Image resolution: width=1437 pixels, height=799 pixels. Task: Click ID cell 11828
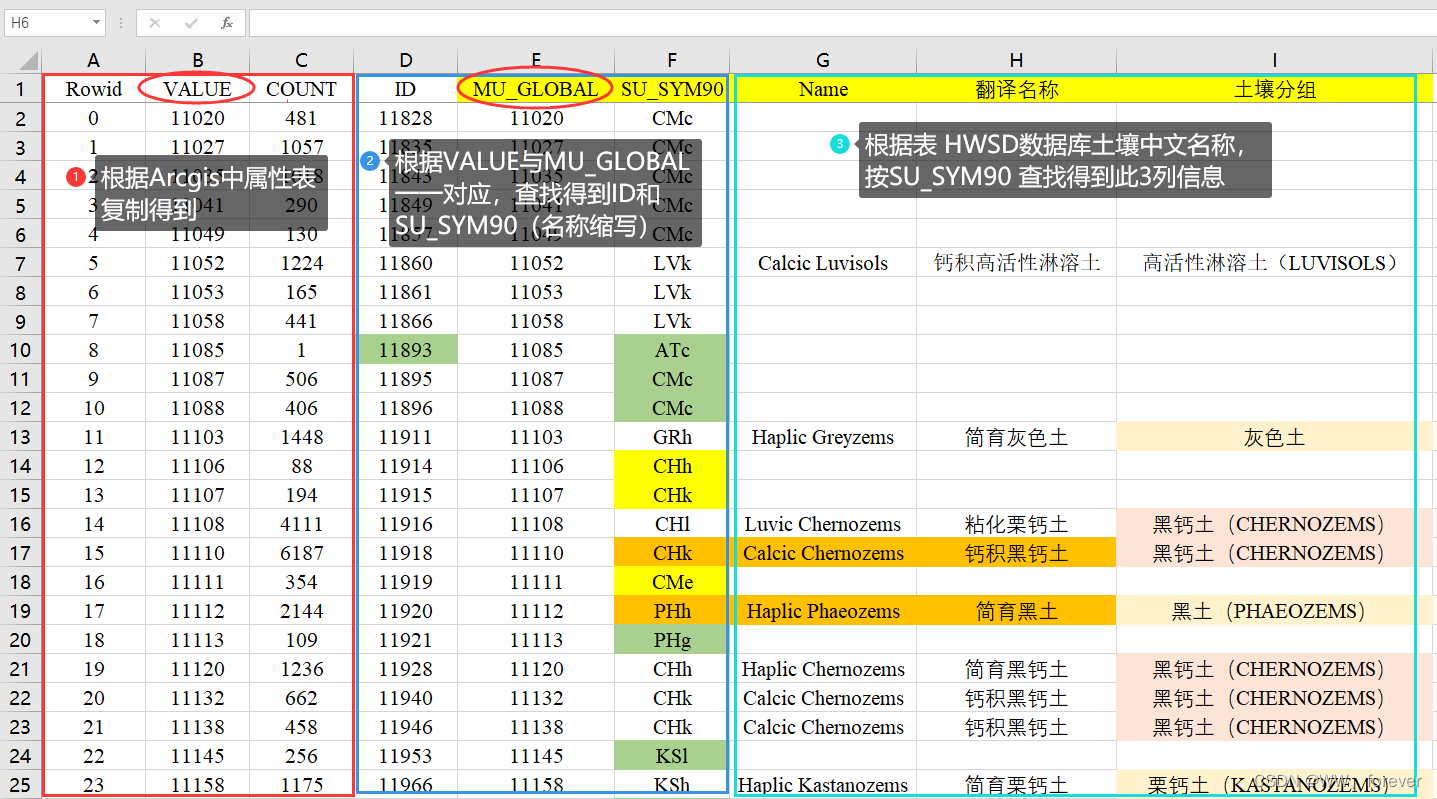click(x=406, y=118)
